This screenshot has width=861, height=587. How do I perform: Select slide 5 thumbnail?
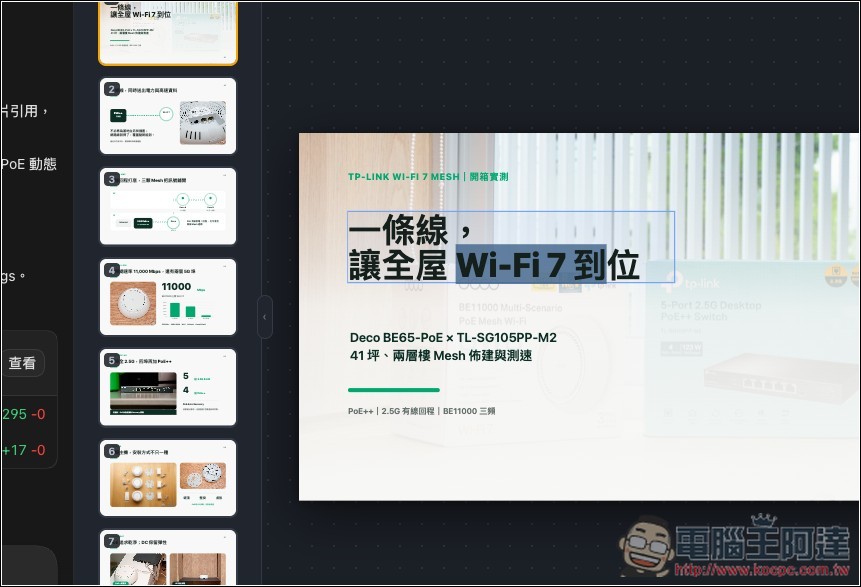168,387
